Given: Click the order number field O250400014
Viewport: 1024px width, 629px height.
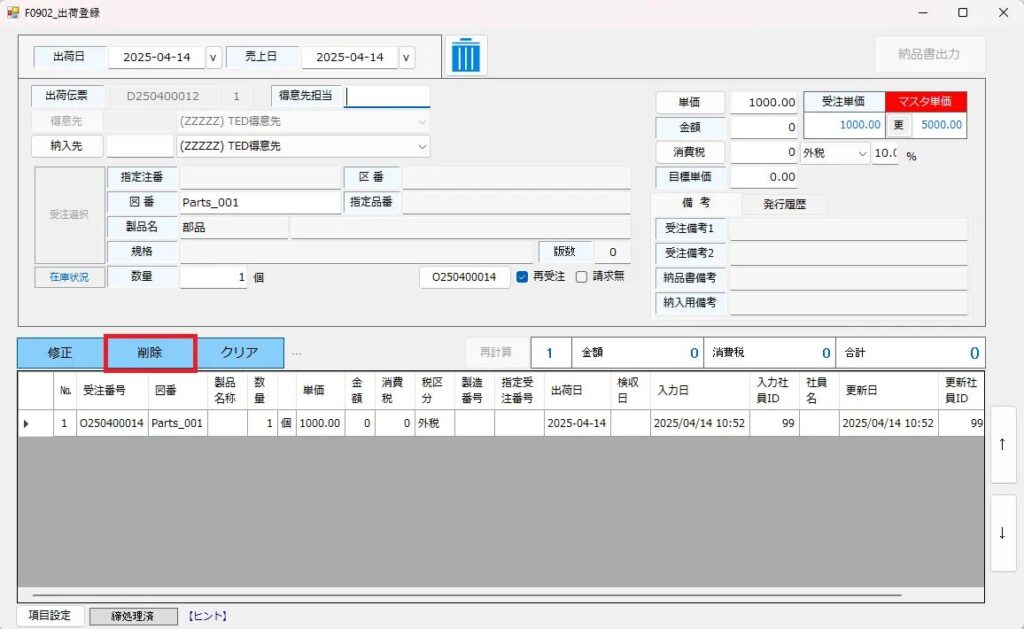Looking at the screenshot, I should pos(464,277).
